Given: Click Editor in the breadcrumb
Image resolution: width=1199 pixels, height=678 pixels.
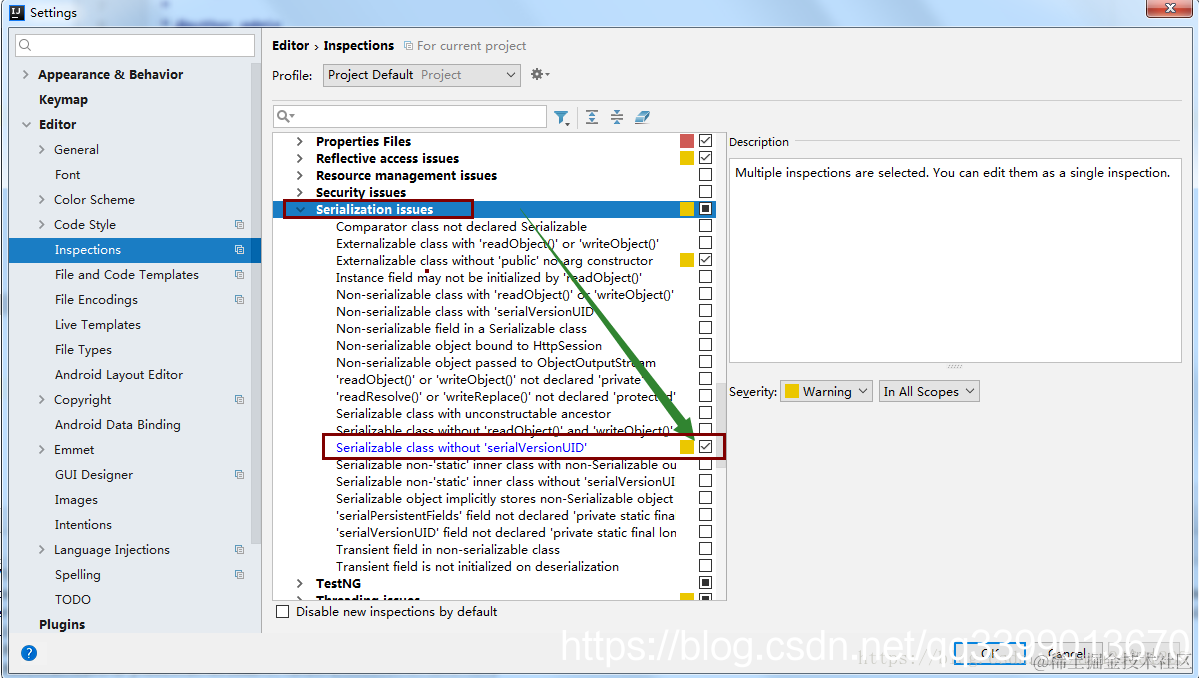Looking at the screenshot, I should click(291, 46).
